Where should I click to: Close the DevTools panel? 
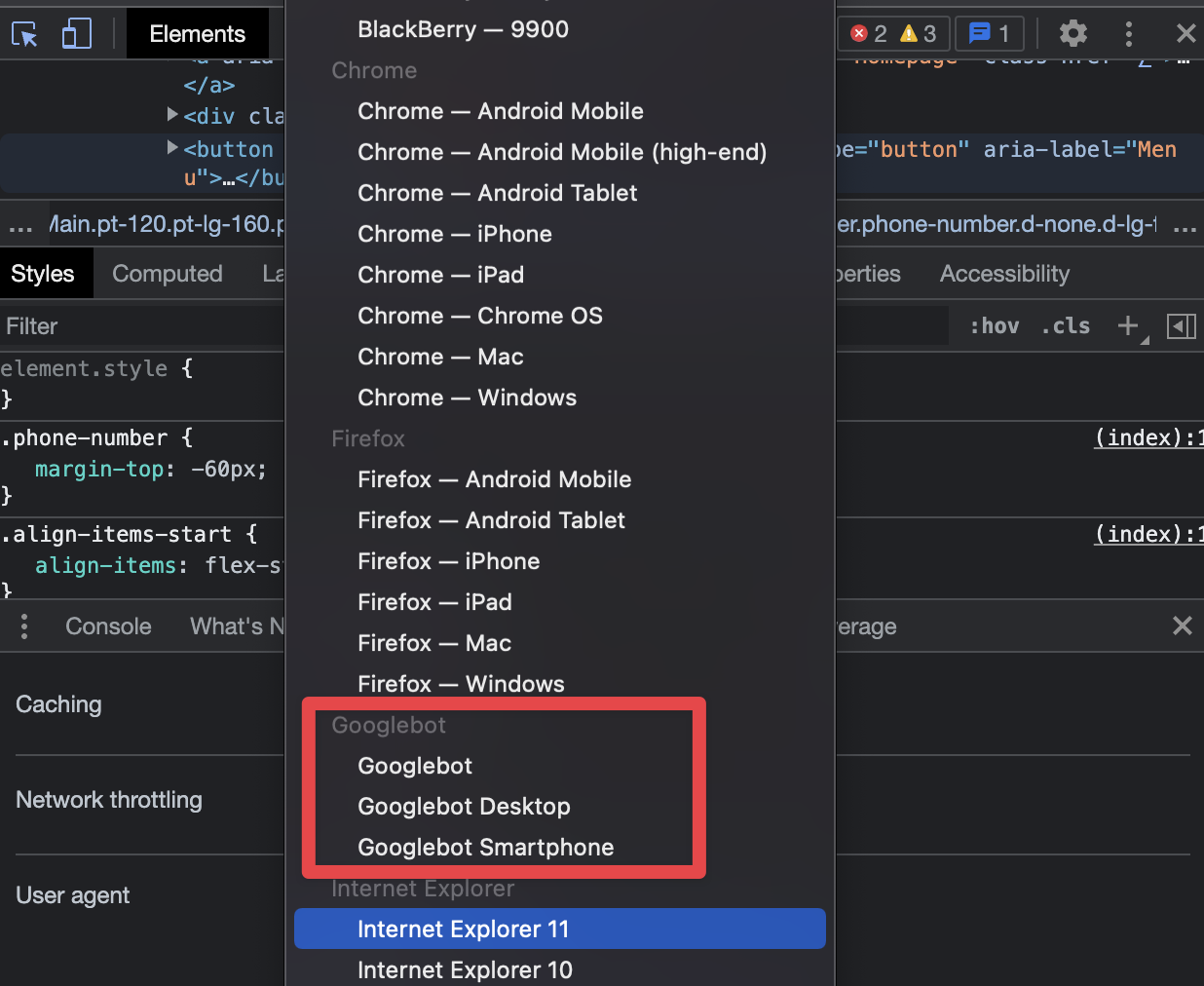1185,34
